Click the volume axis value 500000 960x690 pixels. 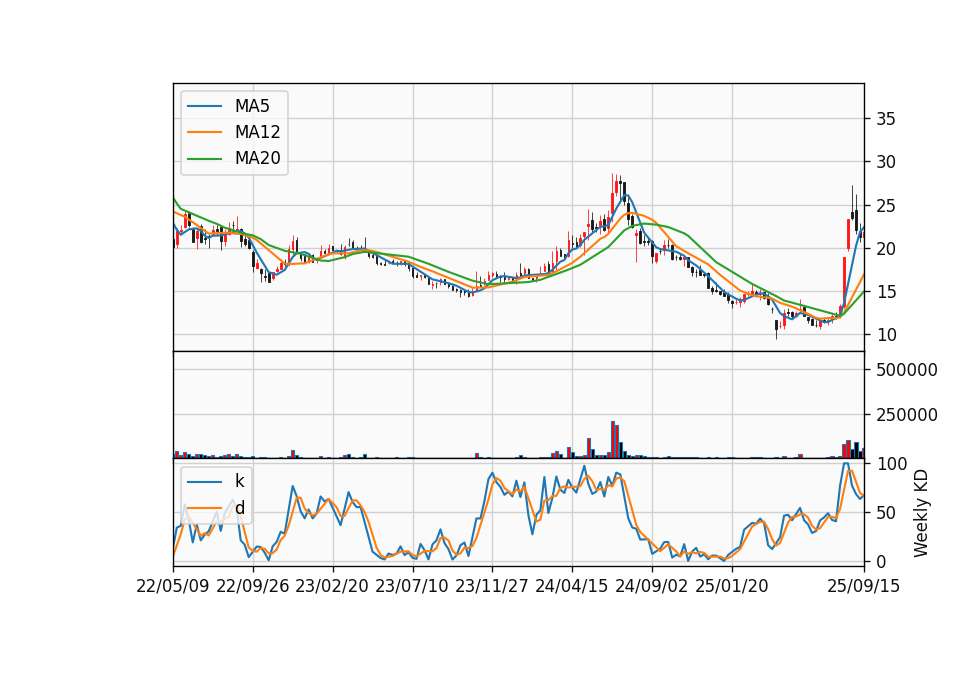pyautogui.click(x=907, y=370)
